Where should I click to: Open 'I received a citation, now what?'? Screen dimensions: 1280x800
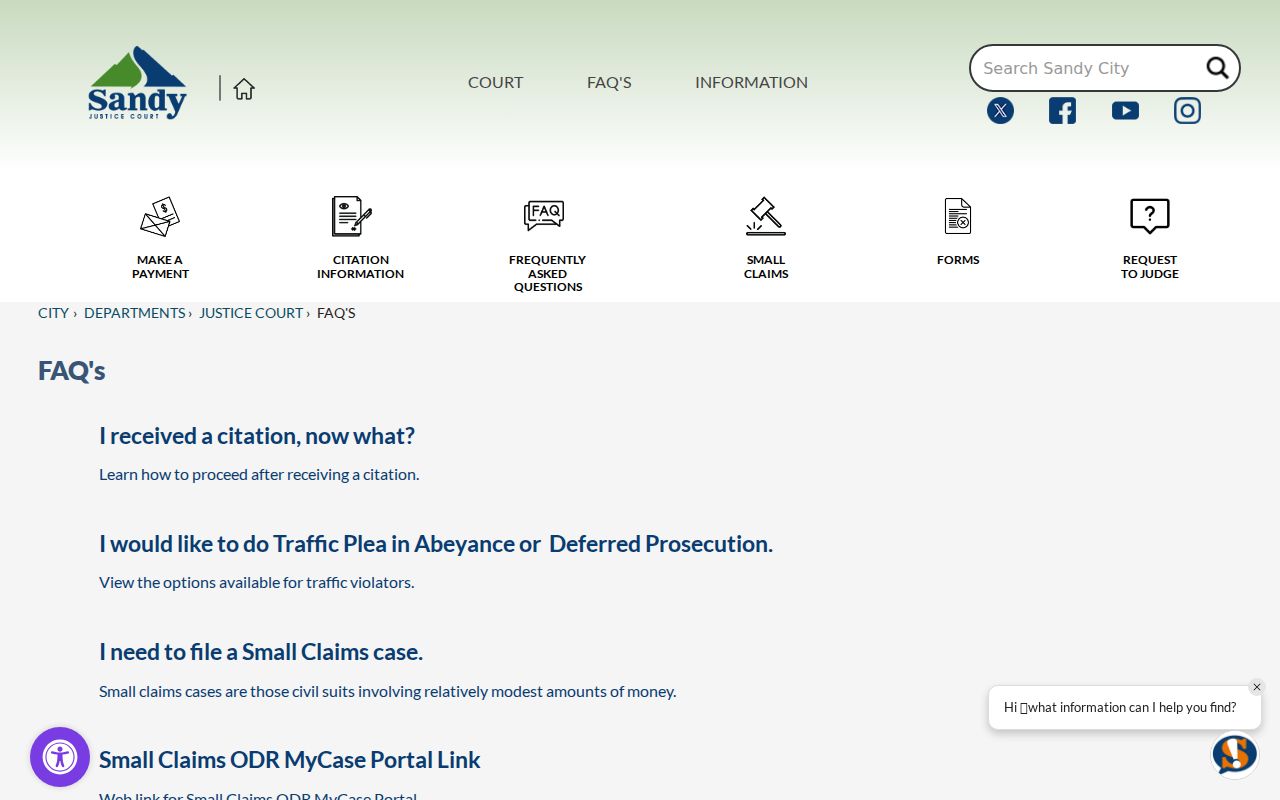[x=257, y=436]
